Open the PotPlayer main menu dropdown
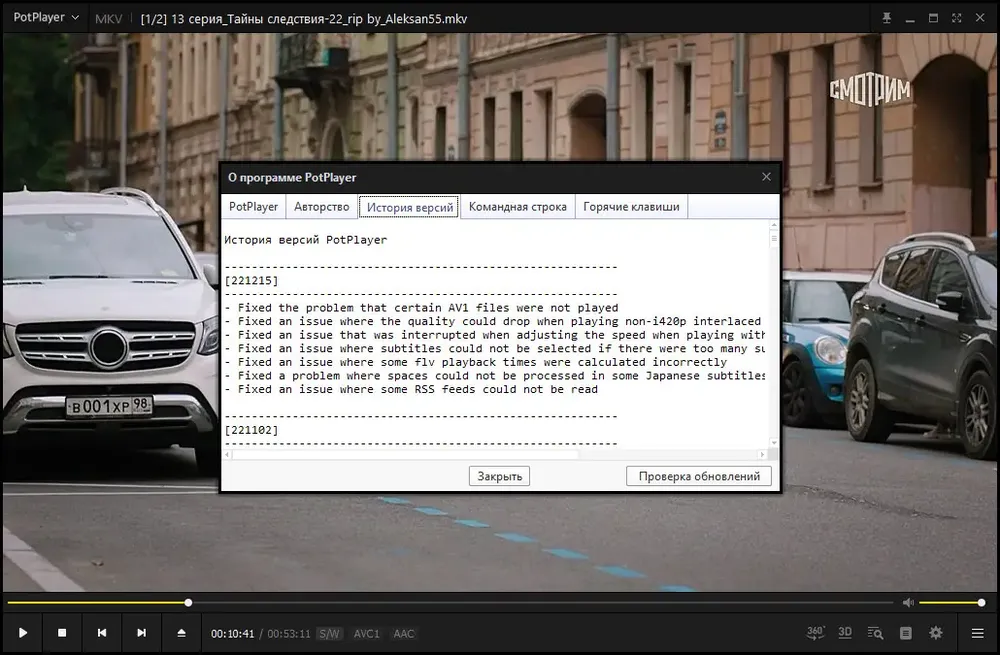The image size is (1000, 655). coord(46,18)
